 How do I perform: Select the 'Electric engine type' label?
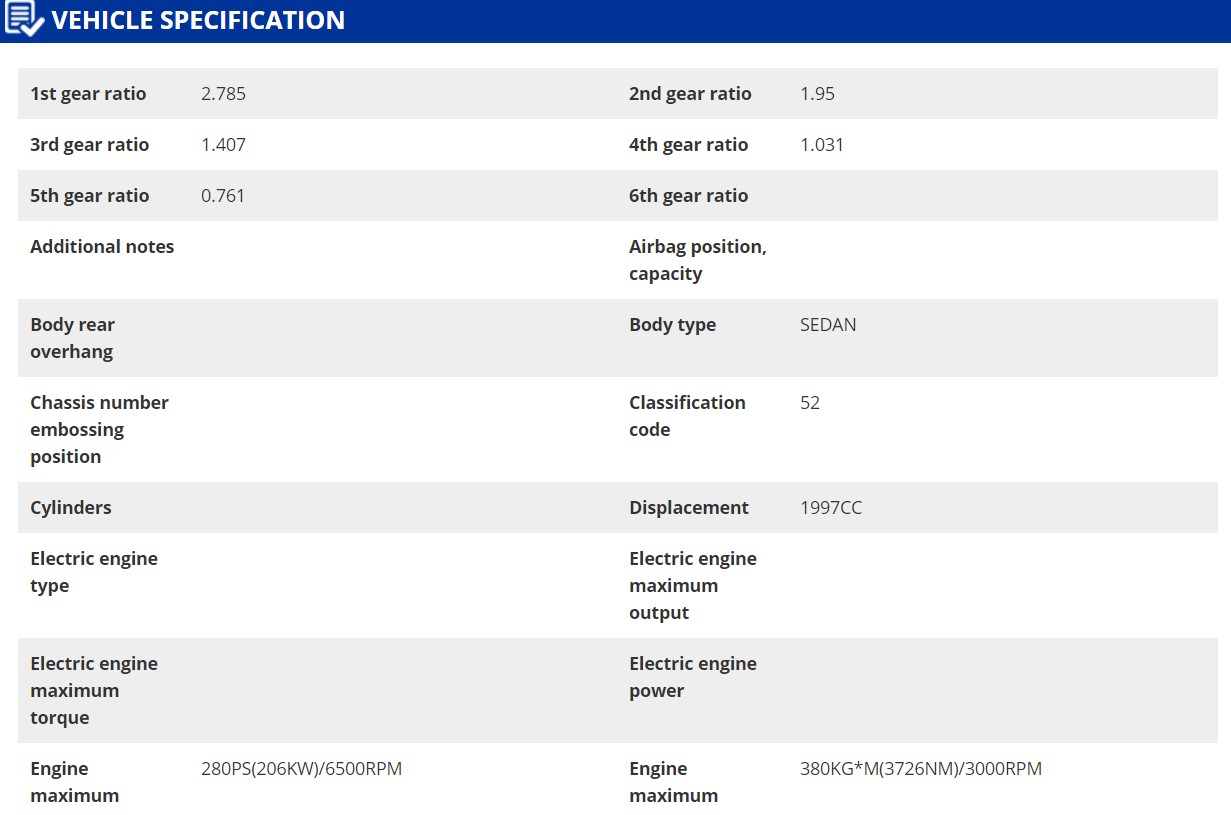tap(94, 572)
